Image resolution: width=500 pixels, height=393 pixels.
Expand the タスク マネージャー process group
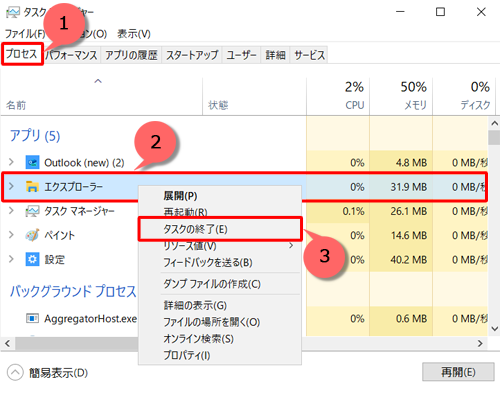click(x=11, y=211)
